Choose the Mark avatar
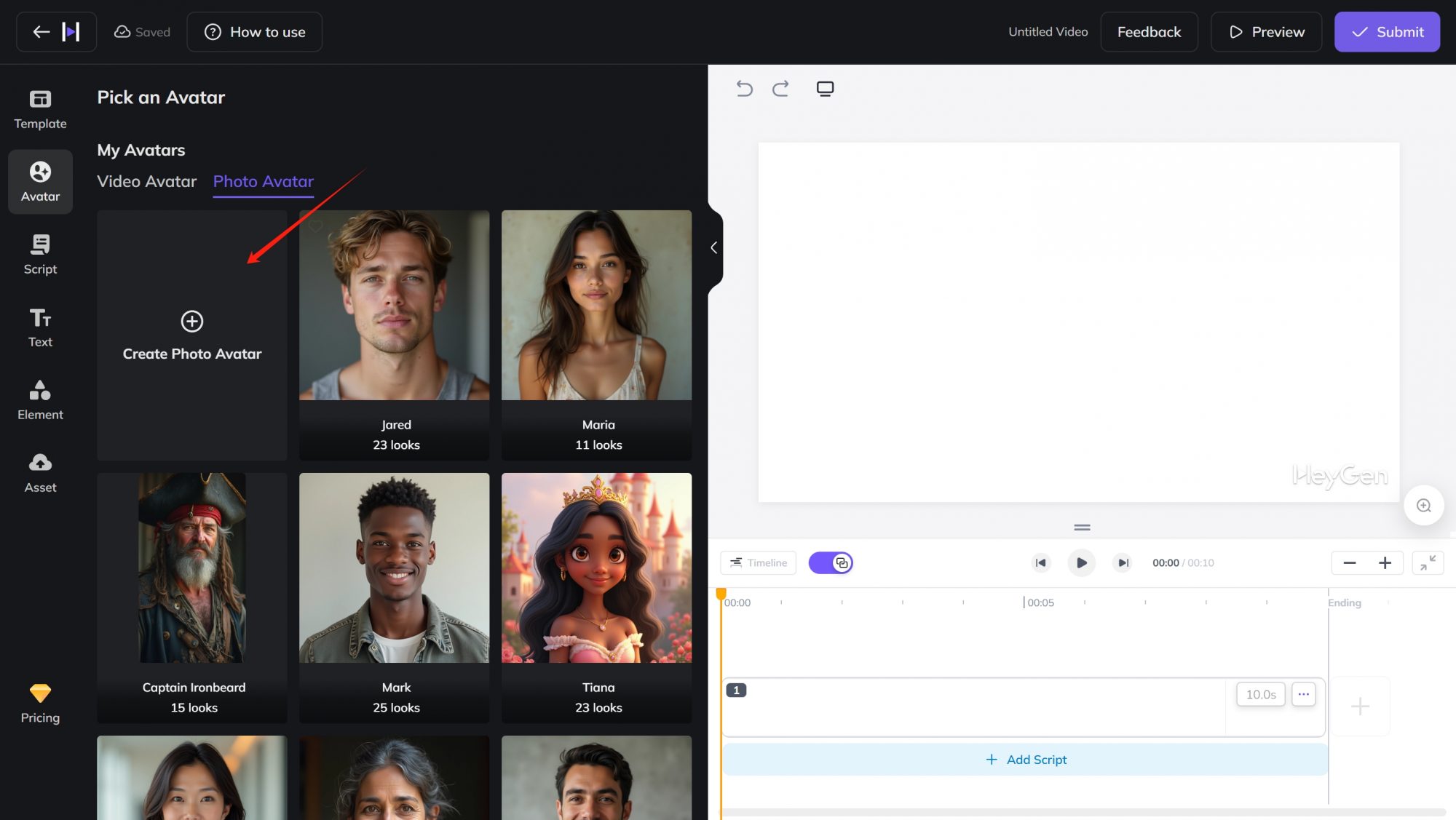Viewport: 1456px width, 820px height. coord(395,598)
